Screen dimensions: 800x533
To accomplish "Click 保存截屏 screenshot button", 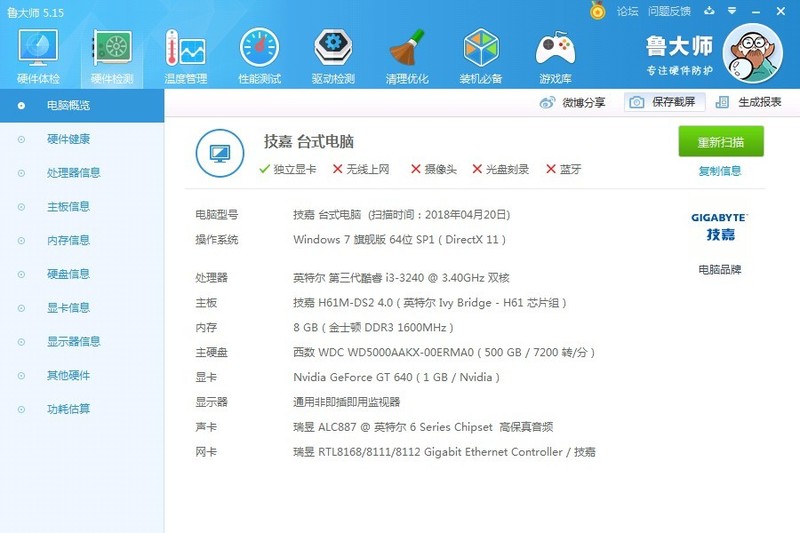I will (x=666, y=102).
